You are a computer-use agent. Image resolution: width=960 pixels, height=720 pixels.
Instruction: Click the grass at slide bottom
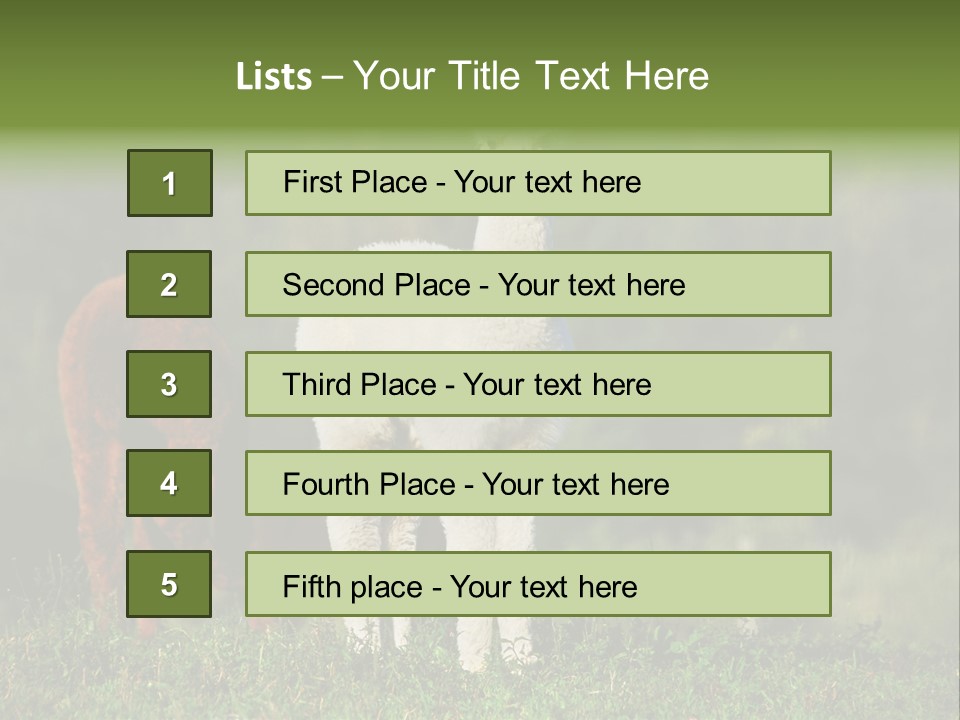click(700, 680)
